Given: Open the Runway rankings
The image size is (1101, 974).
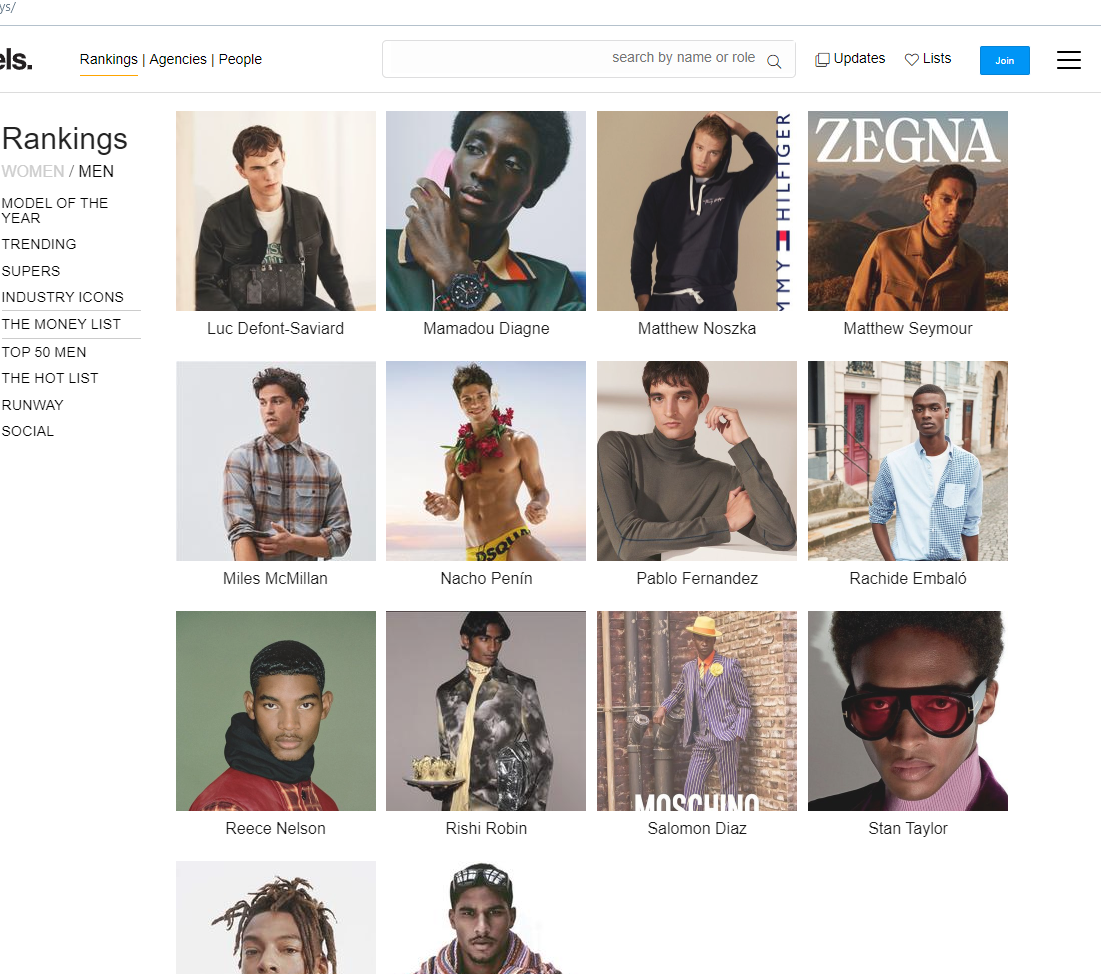Looking at the screenshot, I should [32, 405].
